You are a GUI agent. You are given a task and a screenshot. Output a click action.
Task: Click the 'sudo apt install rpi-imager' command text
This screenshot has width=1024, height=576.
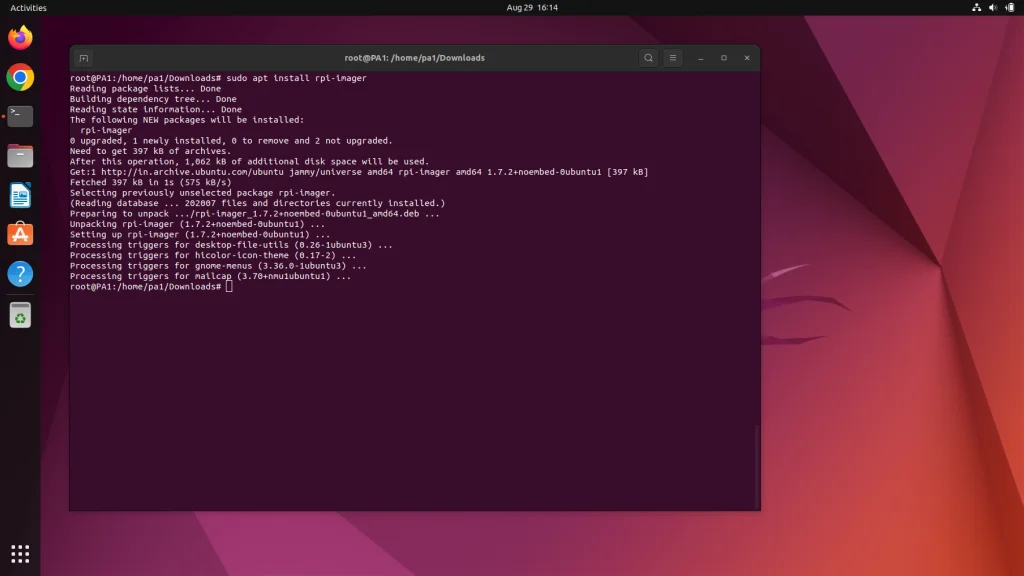point(296,78)
